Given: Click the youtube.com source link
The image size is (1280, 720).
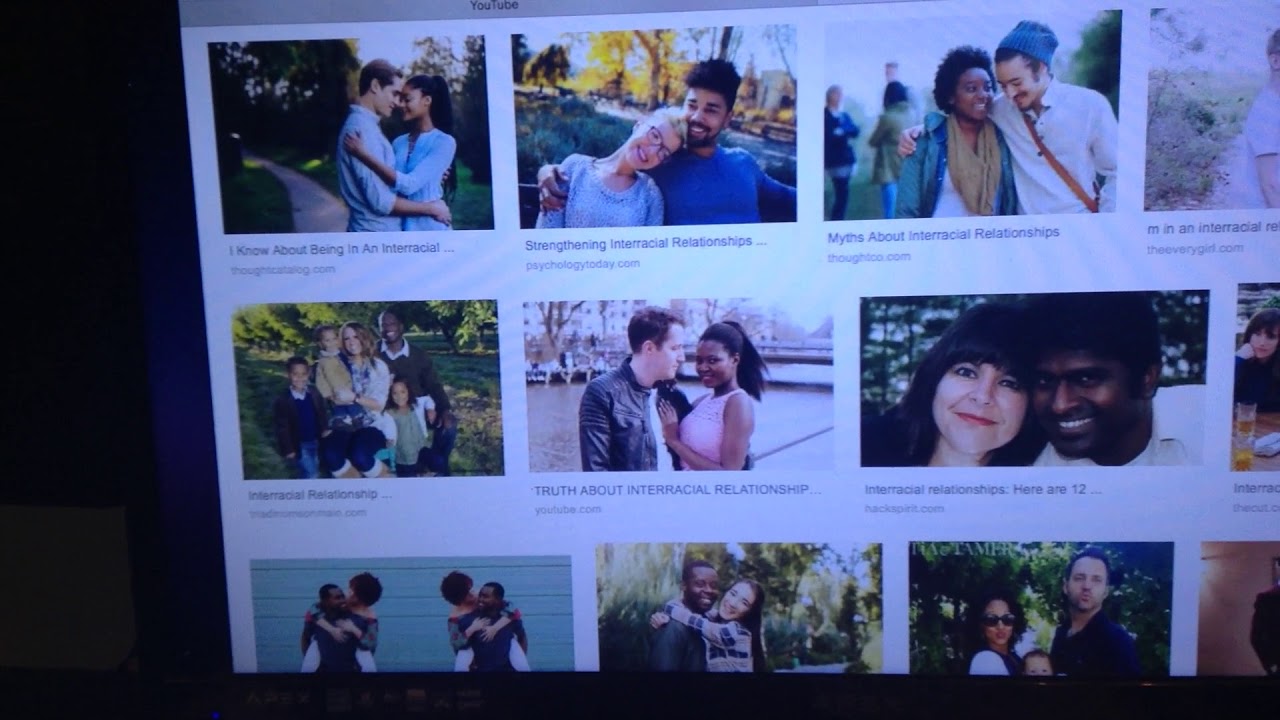Looking at the screenshot, I should click(567, 509).
